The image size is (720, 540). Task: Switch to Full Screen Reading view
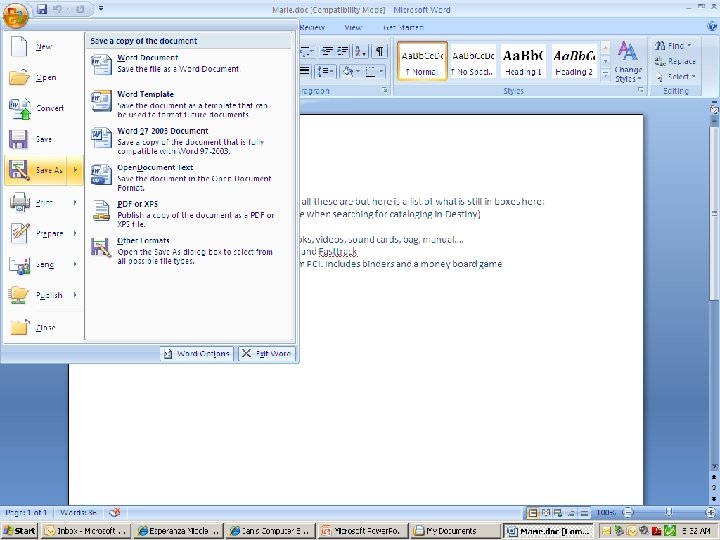[546, 512]
